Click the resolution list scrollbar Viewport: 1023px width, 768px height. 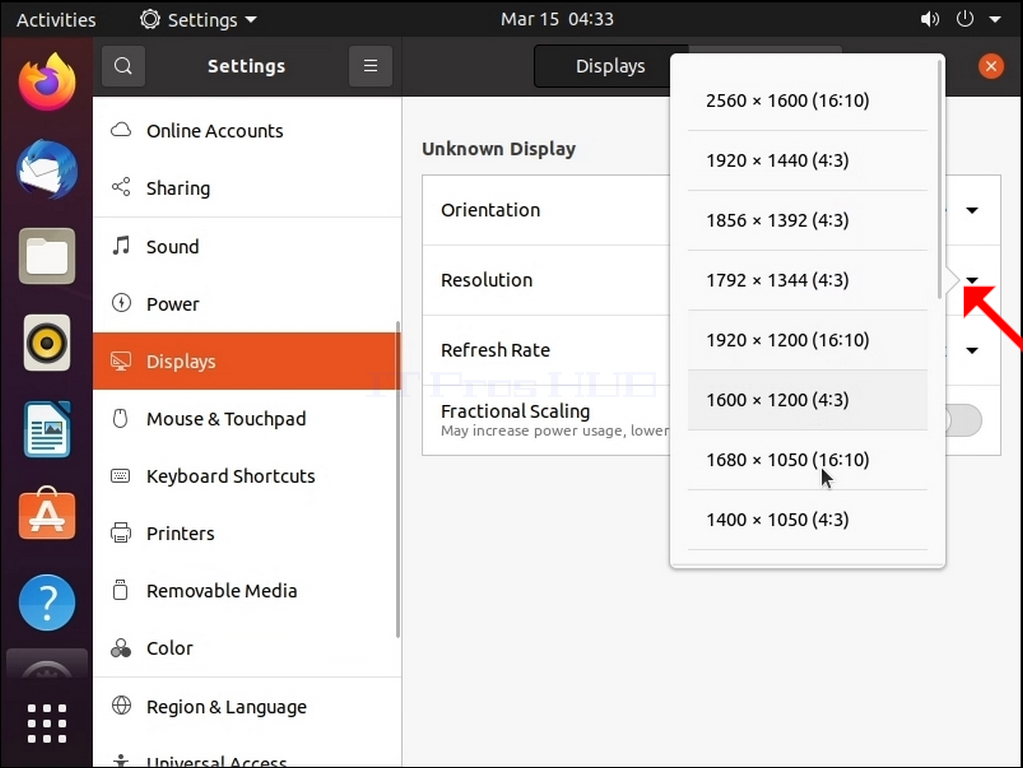pos(939,179)
